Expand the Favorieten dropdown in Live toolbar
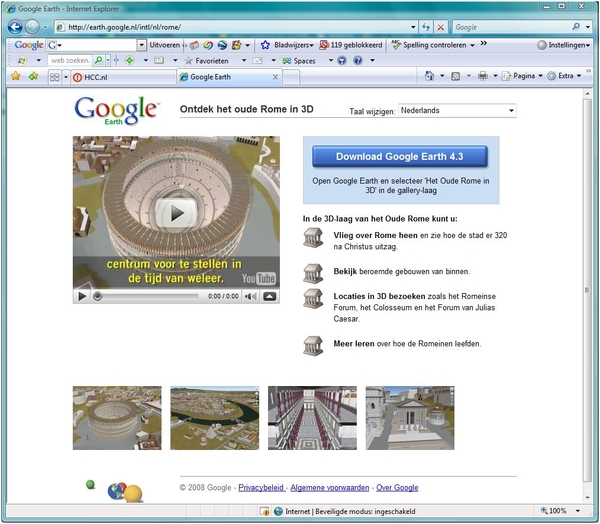Image resolution: width=600 pixels, height=524 pixels. (x=243, y=60)
